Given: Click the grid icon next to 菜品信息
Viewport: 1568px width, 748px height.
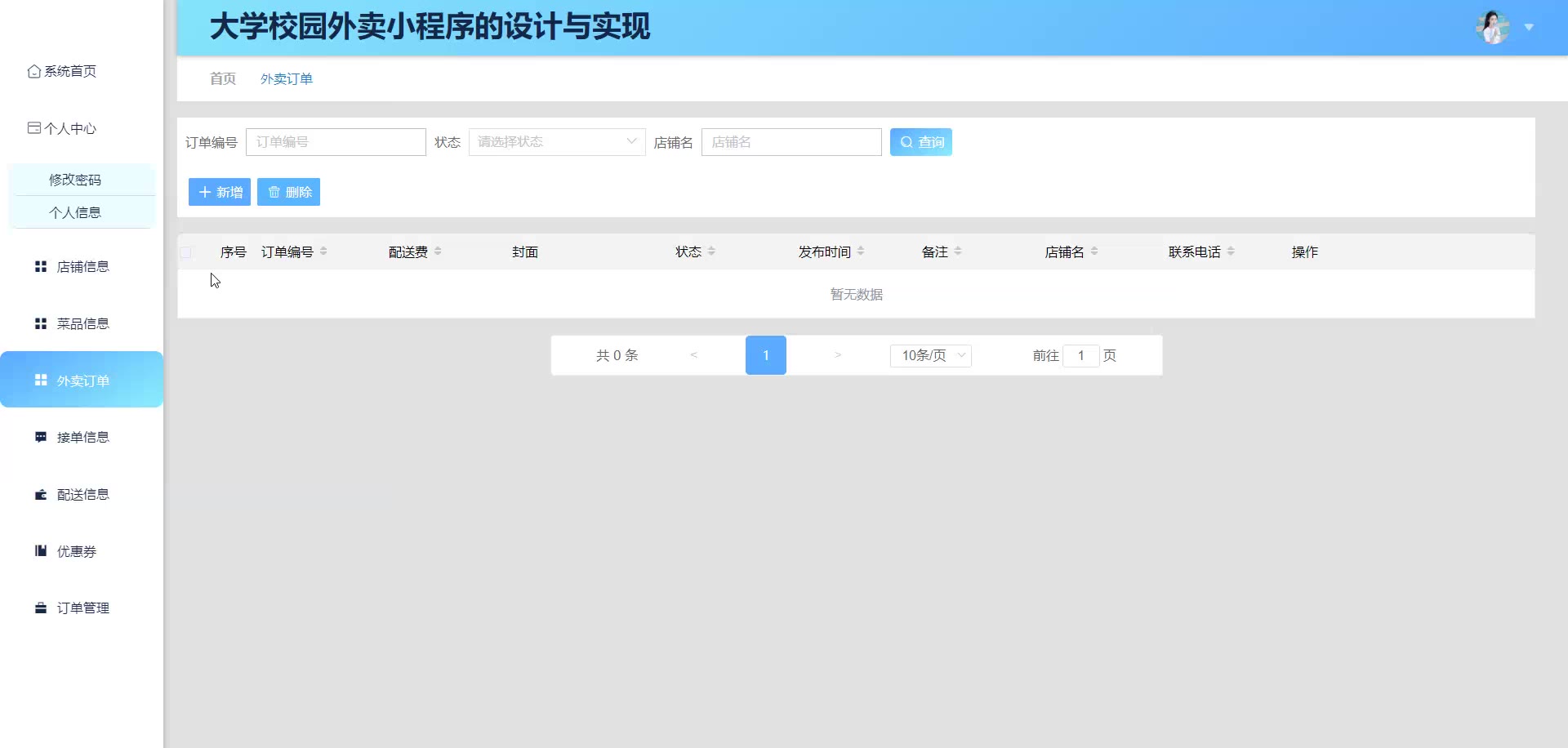Looking at the screenshot, I should coord(41,323).
